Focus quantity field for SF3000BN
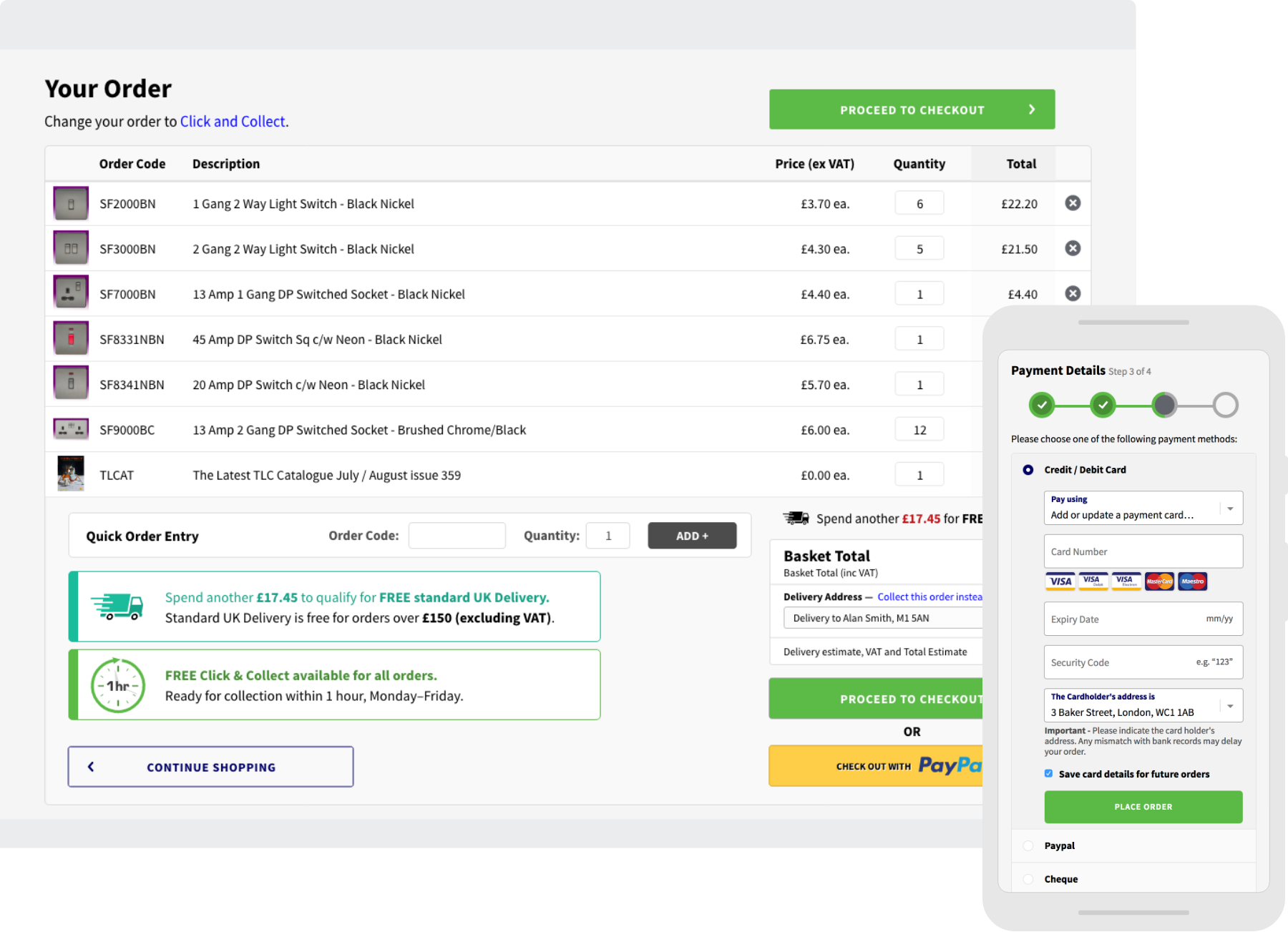The image size is (1288, 932). pos(919,248)
